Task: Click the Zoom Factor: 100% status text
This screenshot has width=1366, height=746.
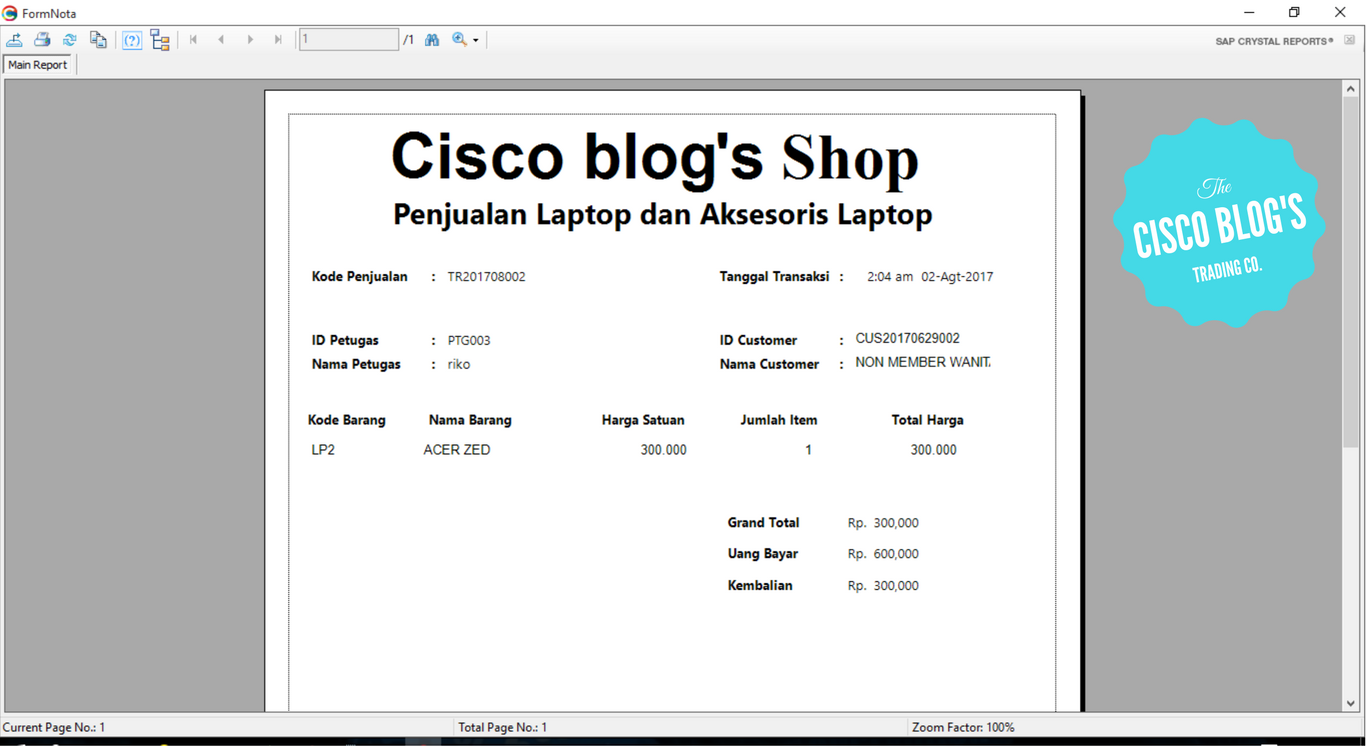Action: click(x=963, y=727)
